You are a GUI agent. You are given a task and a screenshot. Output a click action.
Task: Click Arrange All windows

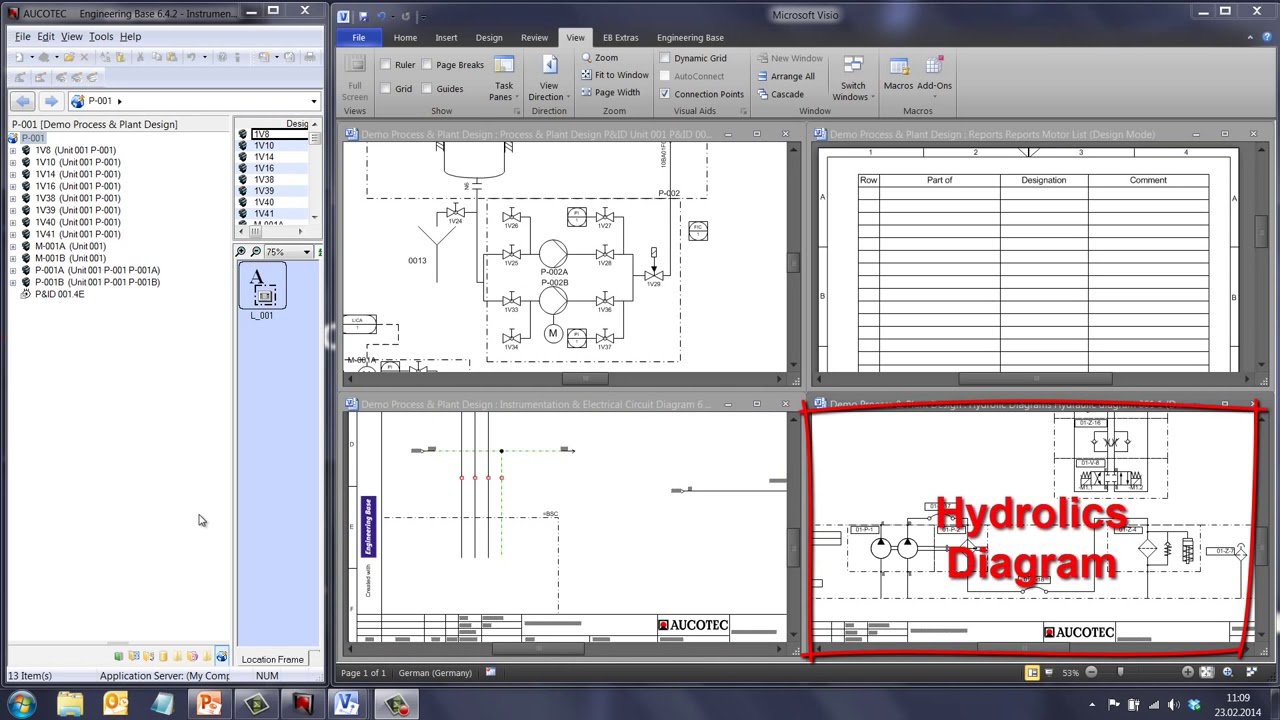click(786, 76)
